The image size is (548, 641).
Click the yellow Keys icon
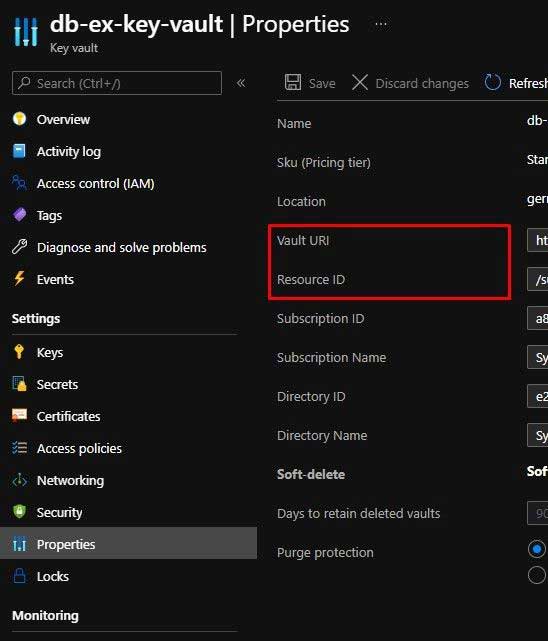19,352
